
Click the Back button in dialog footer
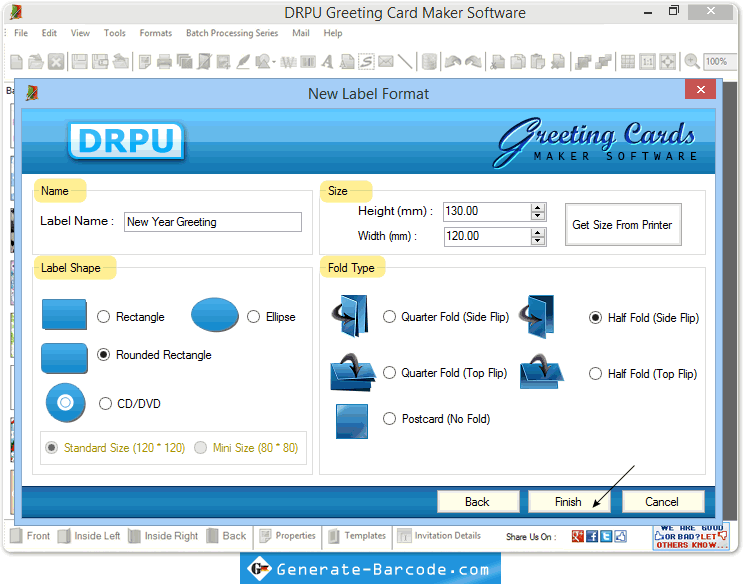point(477,501)
